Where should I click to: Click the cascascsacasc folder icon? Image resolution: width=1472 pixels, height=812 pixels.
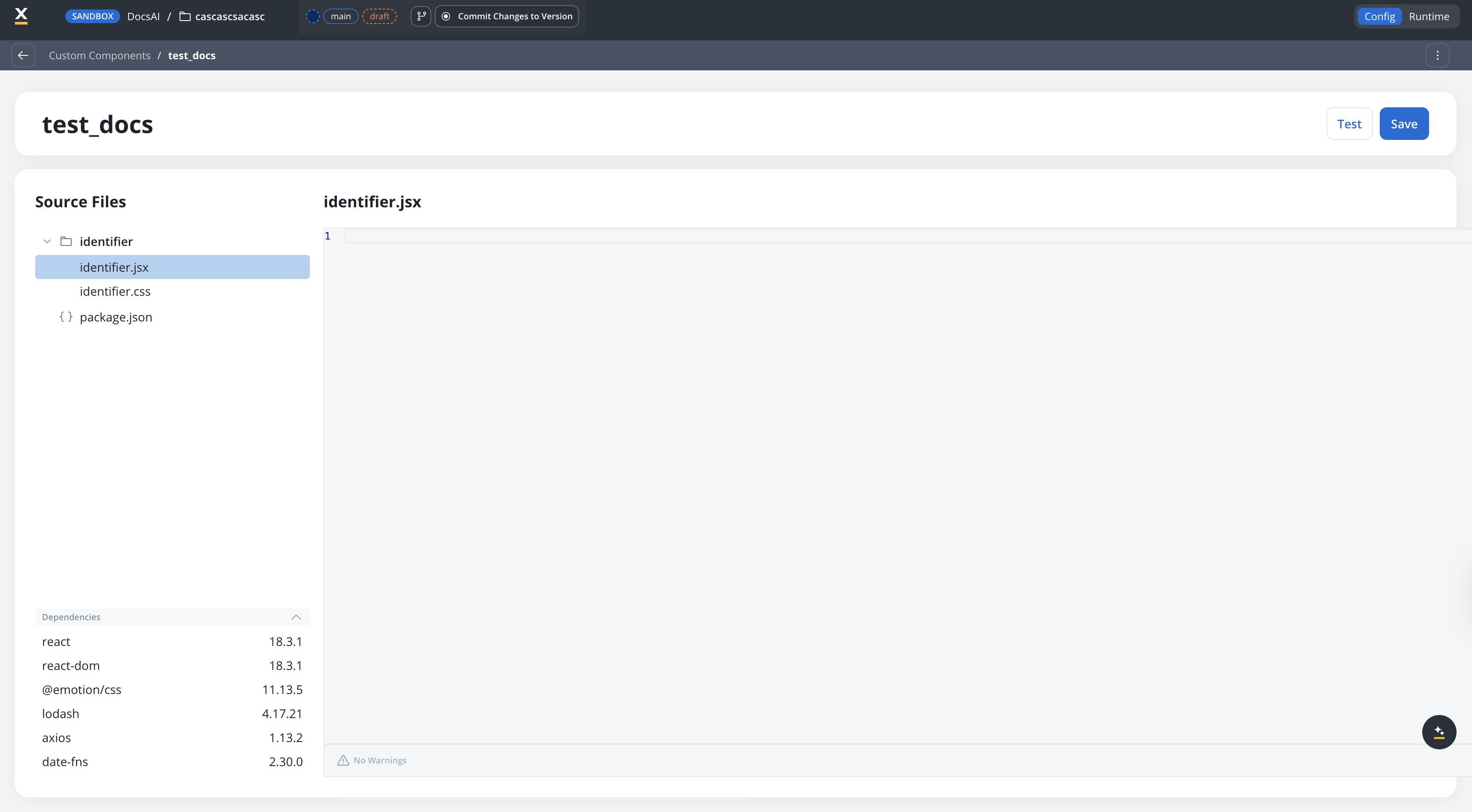[185, 16]
